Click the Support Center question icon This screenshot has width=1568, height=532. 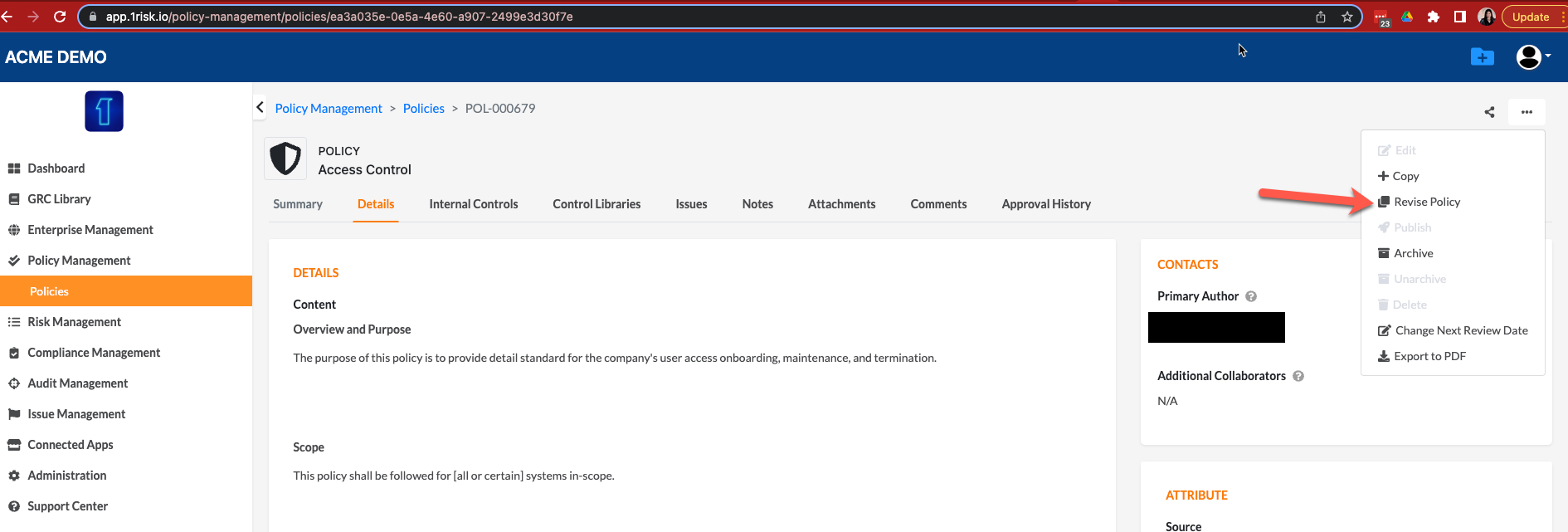(14, 506)
